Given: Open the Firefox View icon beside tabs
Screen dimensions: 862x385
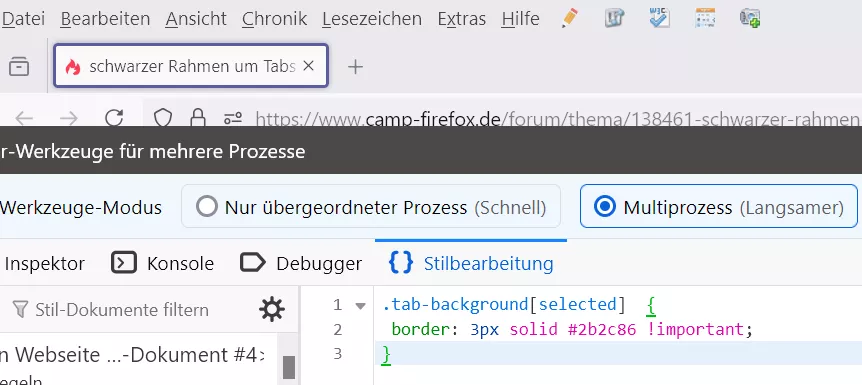Looking at the screenshot, I should (19, 67).
